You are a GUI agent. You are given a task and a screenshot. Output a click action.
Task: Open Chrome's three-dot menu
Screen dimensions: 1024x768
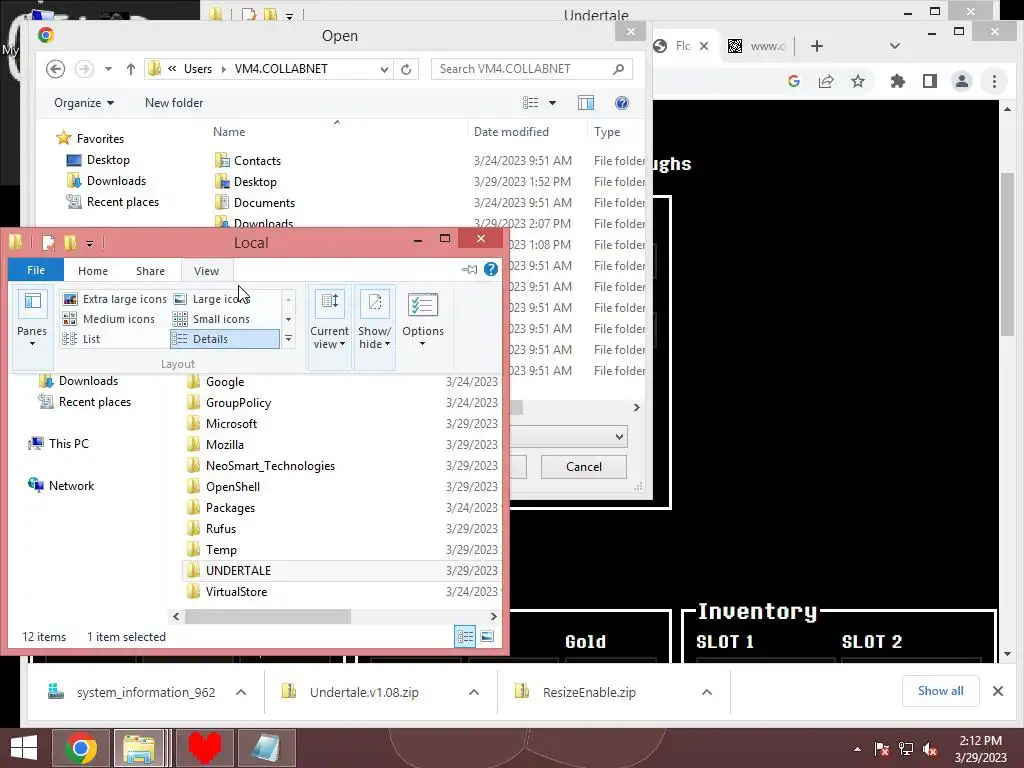pyautogui.click(x=994, y=81)
